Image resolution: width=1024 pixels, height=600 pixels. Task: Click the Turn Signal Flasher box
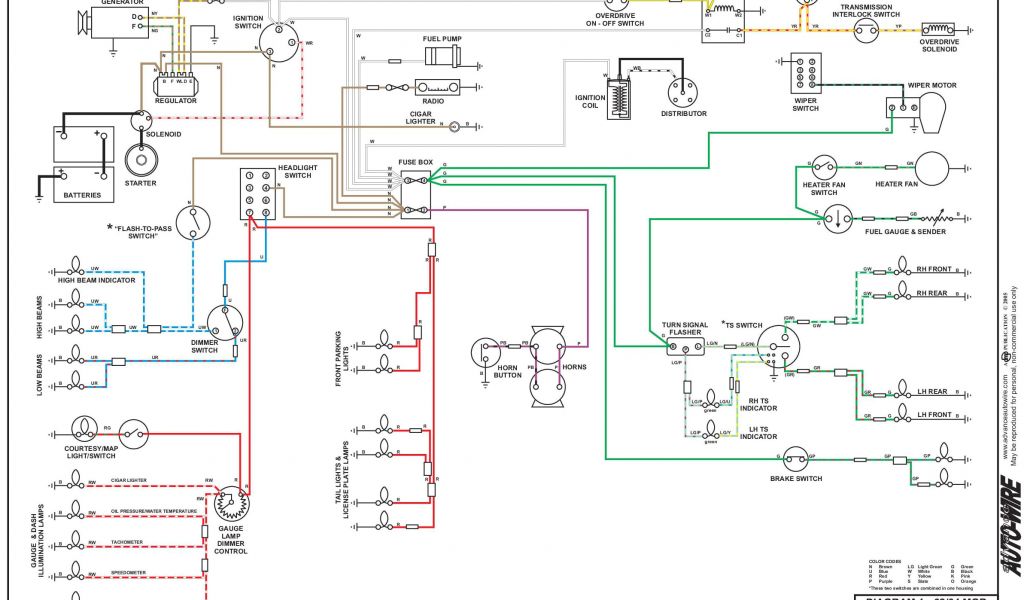tap(685, 345)
